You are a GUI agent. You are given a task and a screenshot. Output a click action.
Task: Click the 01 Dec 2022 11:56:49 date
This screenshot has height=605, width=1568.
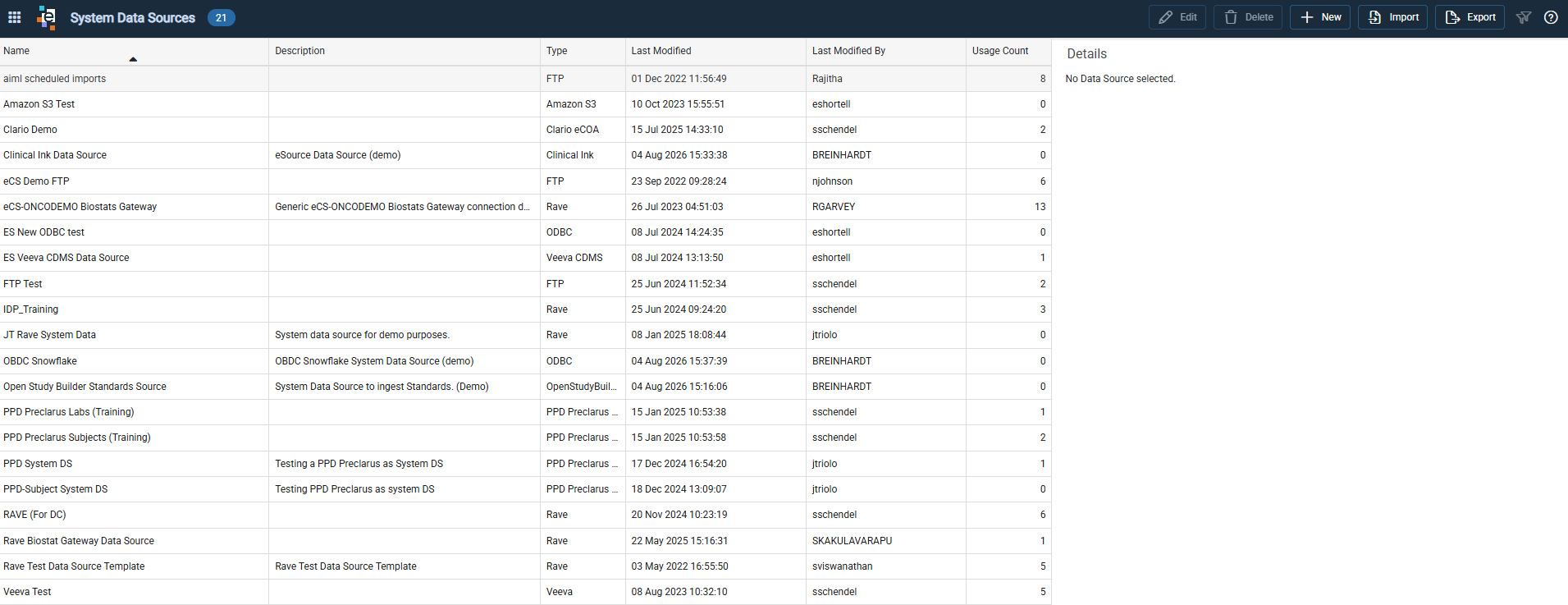pos(679,79)
